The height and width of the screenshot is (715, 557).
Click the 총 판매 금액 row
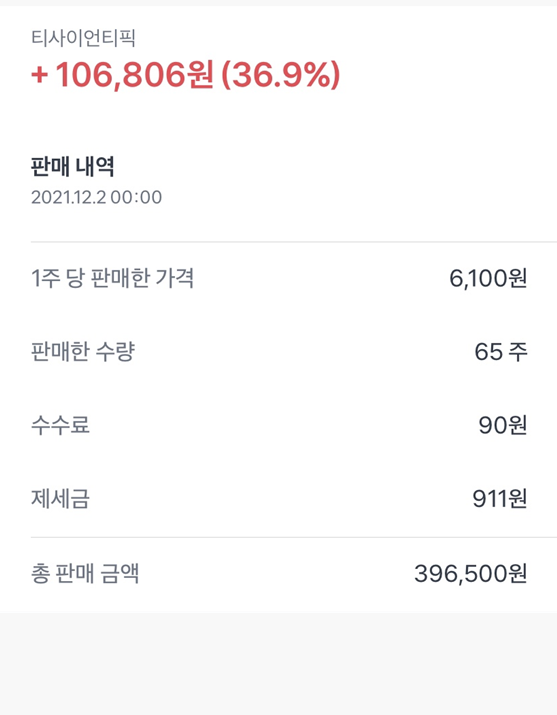tap(279, 574)
